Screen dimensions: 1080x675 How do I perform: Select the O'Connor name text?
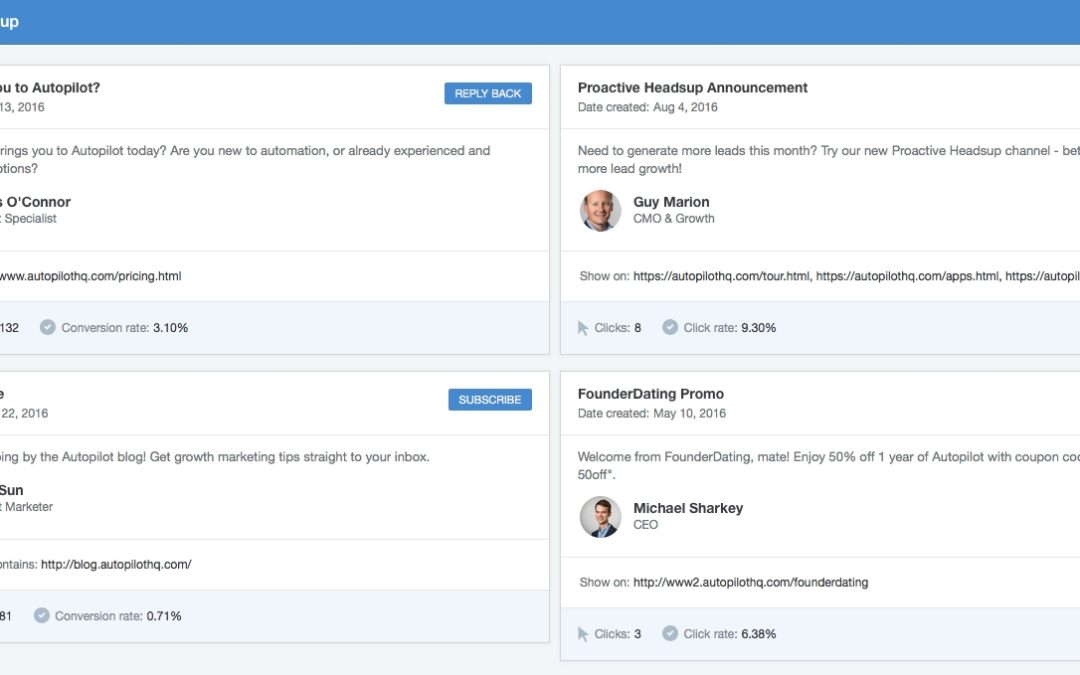click(x=35, y=202)
